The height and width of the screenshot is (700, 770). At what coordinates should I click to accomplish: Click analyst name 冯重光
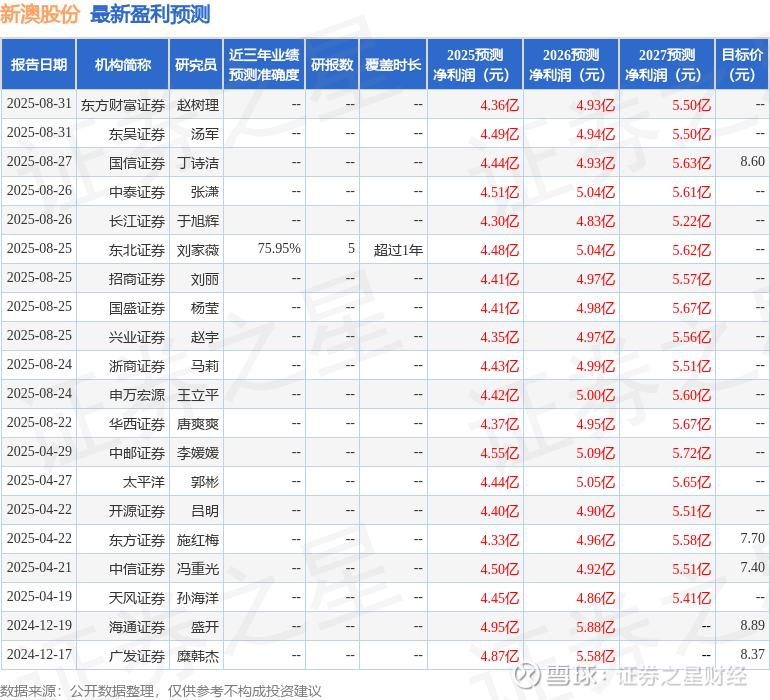(198, 569)
